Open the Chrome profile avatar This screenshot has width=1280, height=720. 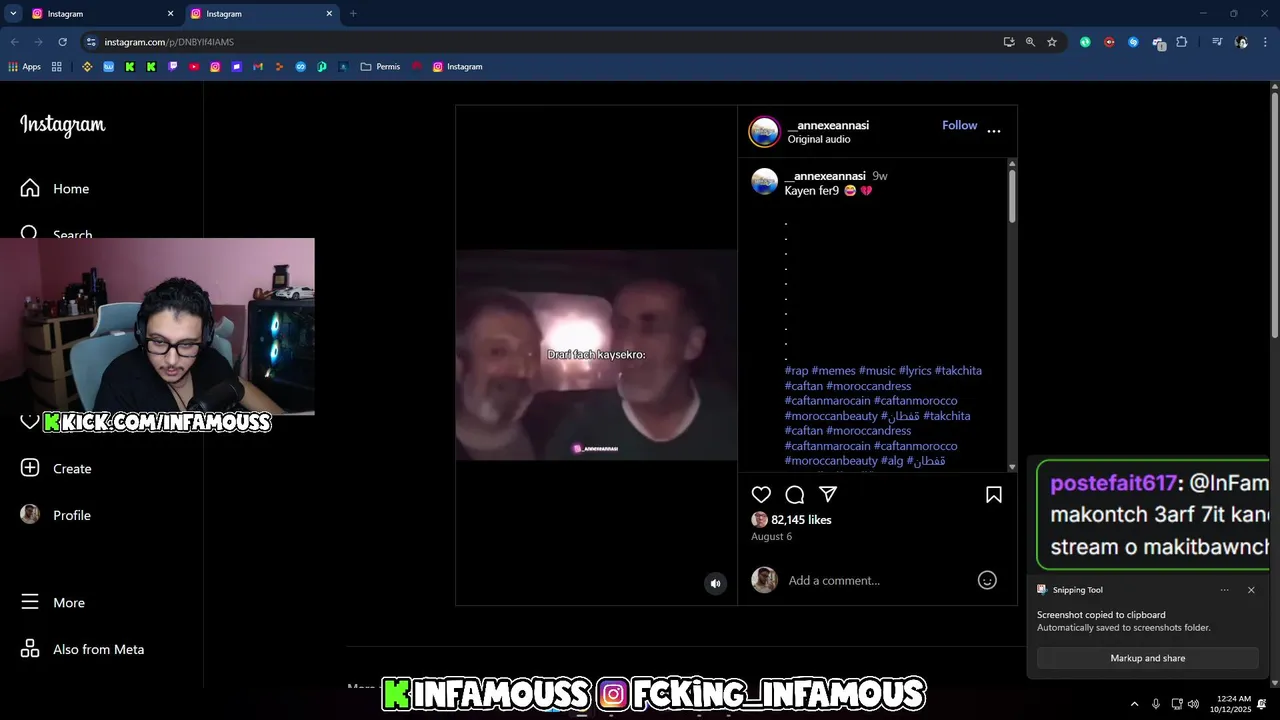pyautogui.click(x=1242, y=42)
